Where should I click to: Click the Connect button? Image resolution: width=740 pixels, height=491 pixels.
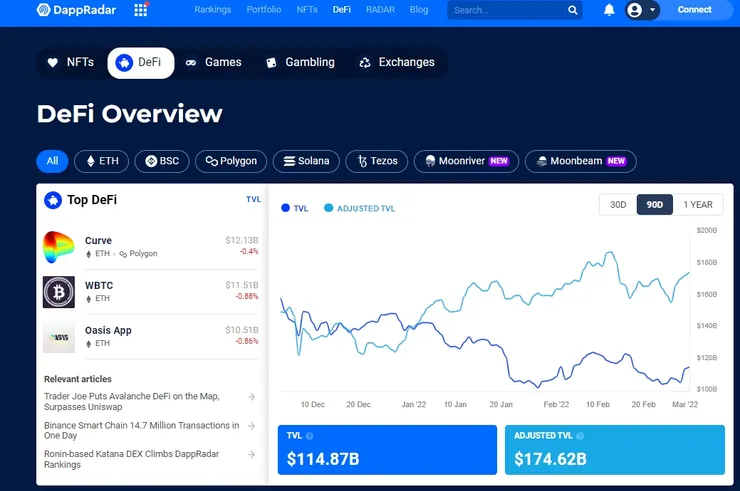coord(694,9)
